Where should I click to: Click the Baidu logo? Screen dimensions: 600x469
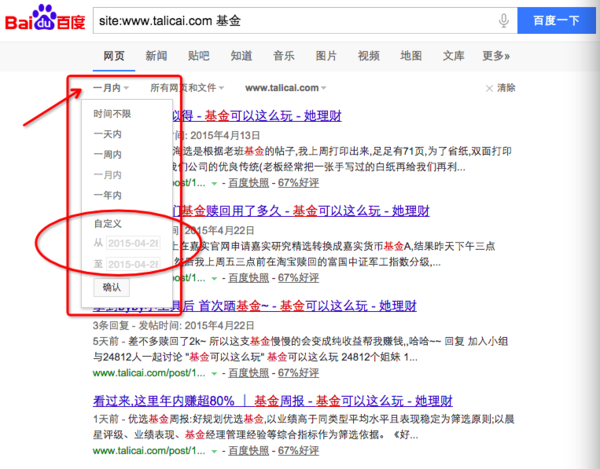[45, 18]
